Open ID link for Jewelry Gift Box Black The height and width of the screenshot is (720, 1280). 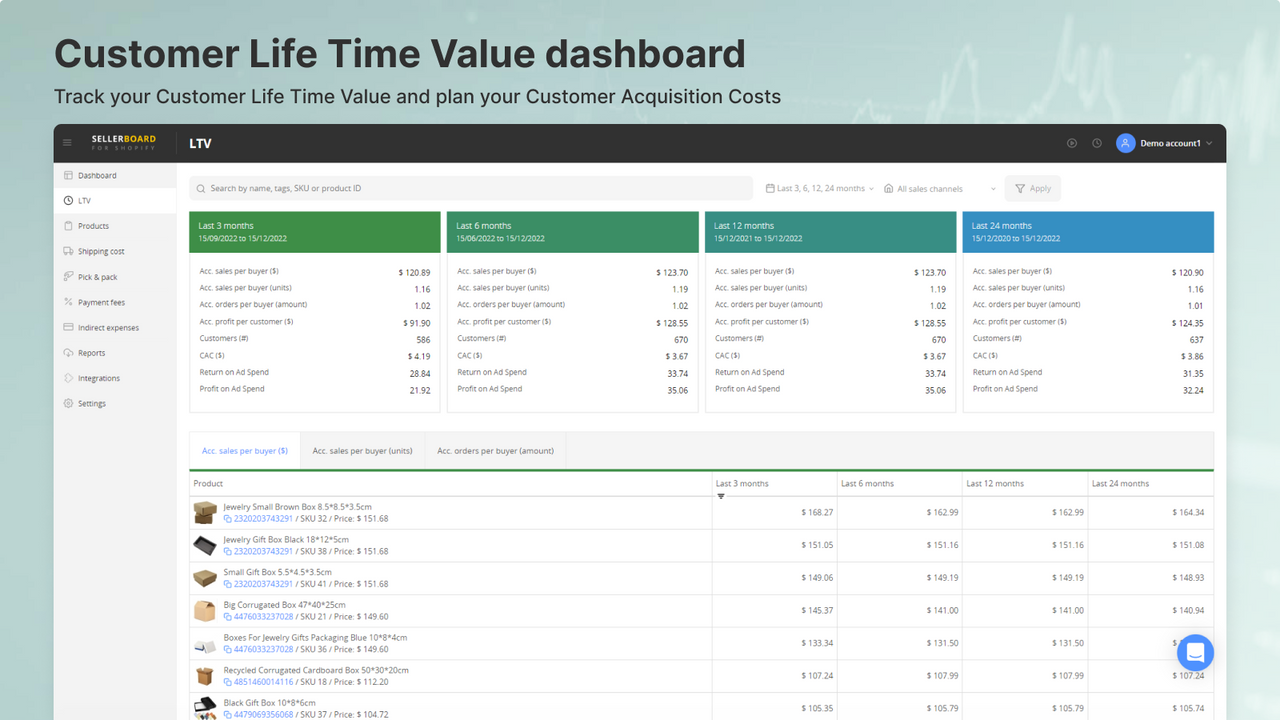pos(263,551)
